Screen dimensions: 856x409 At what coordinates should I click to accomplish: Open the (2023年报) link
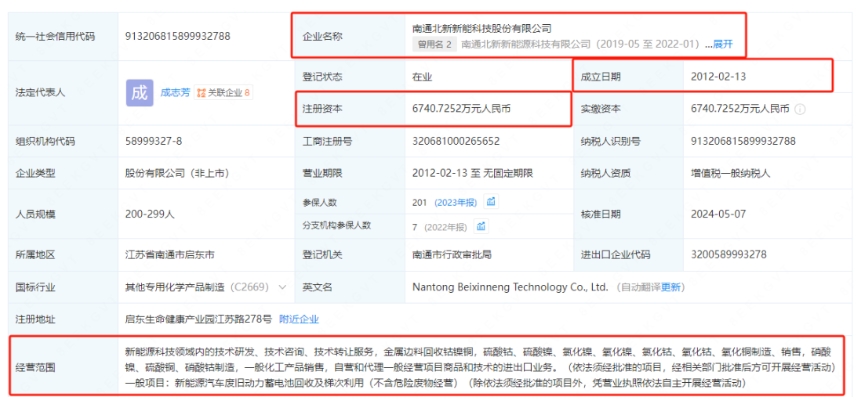coord(456,203)
